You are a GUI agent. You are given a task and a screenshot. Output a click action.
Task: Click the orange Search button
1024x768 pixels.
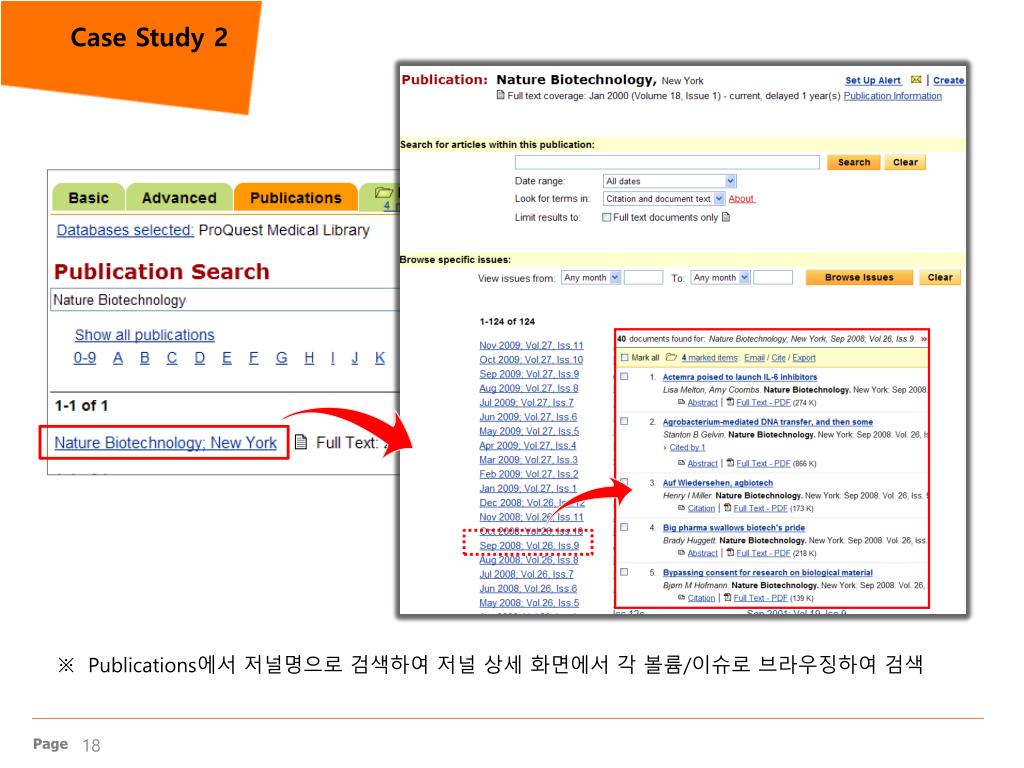(x=854, y=162)
